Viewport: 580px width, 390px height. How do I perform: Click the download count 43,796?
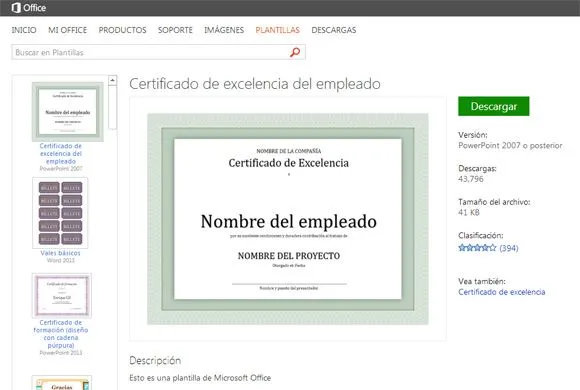[471, 179]
